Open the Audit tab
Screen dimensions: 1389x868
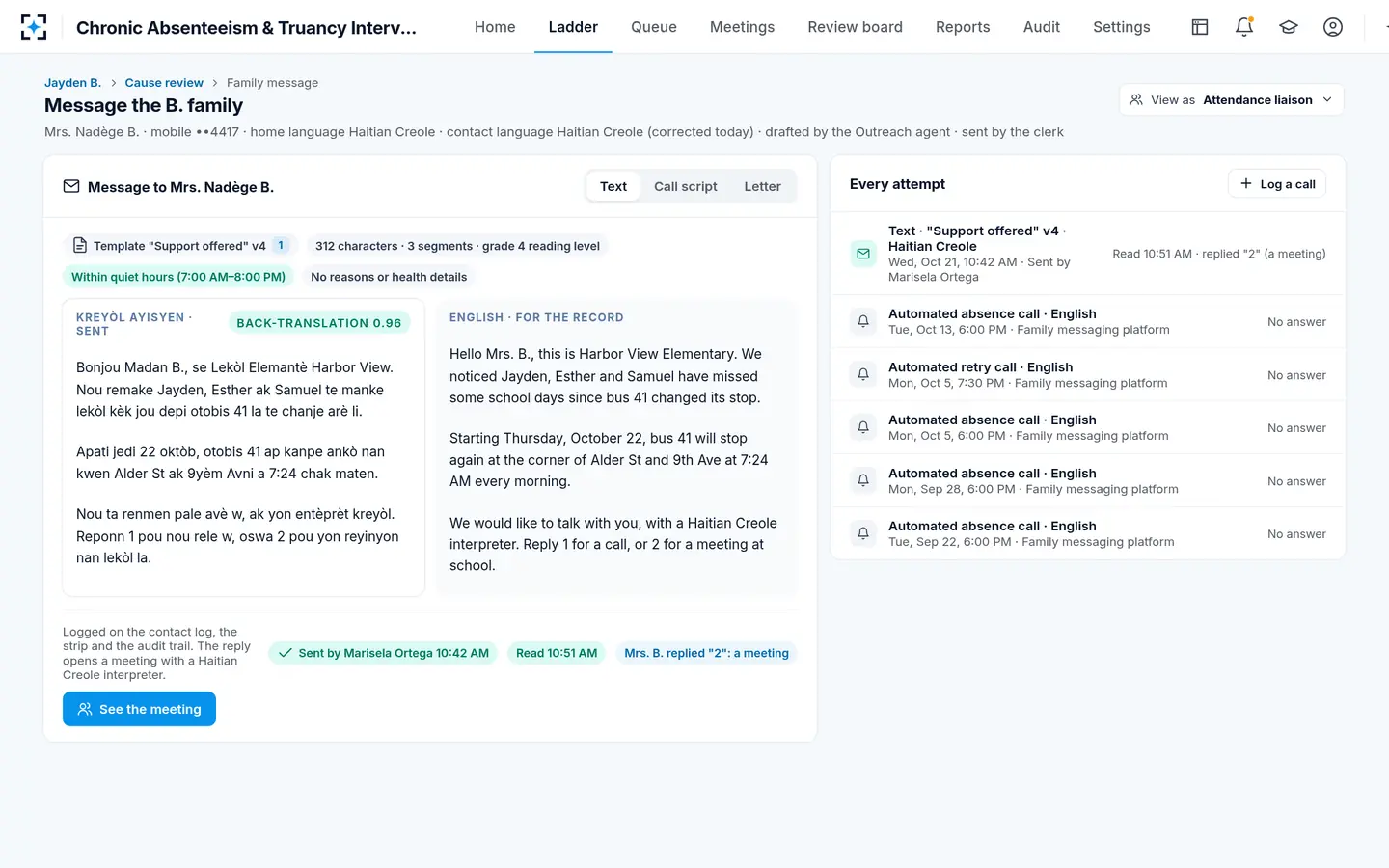pyautogui.click(x=1042, y=27)
